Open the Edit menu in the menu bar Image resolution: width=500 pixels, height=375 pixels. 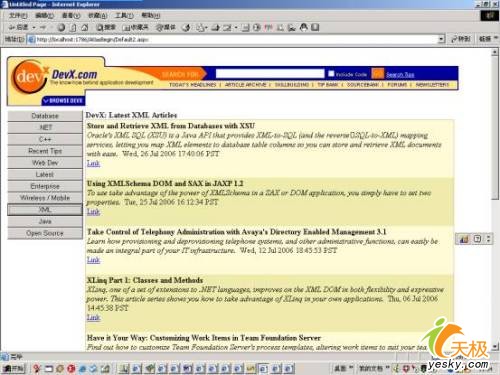click(44, 15)
